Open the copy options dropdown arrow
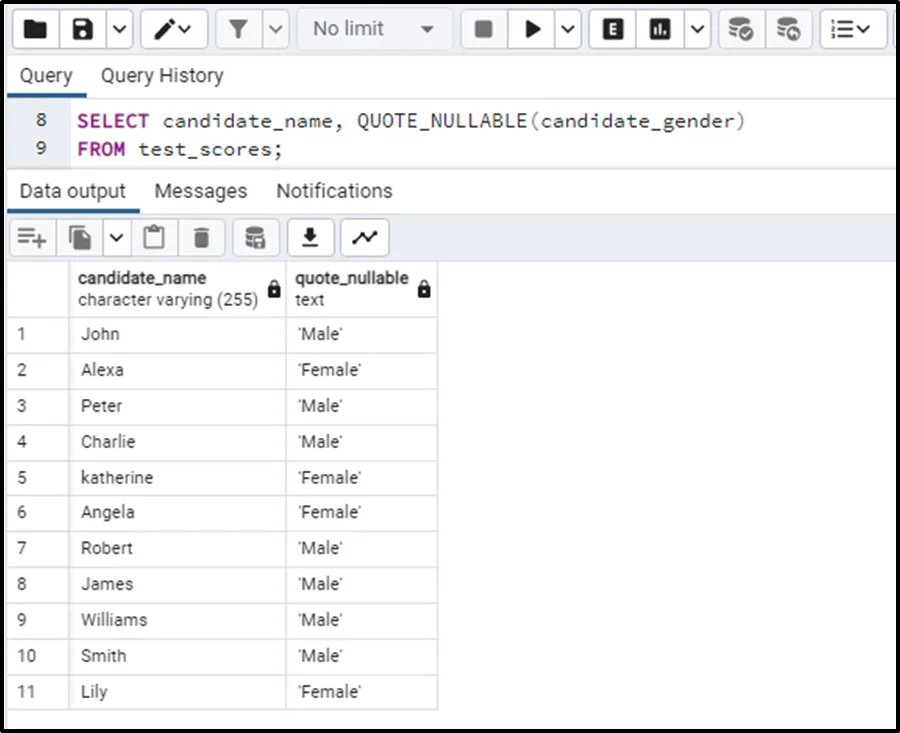 click(117, 237)
